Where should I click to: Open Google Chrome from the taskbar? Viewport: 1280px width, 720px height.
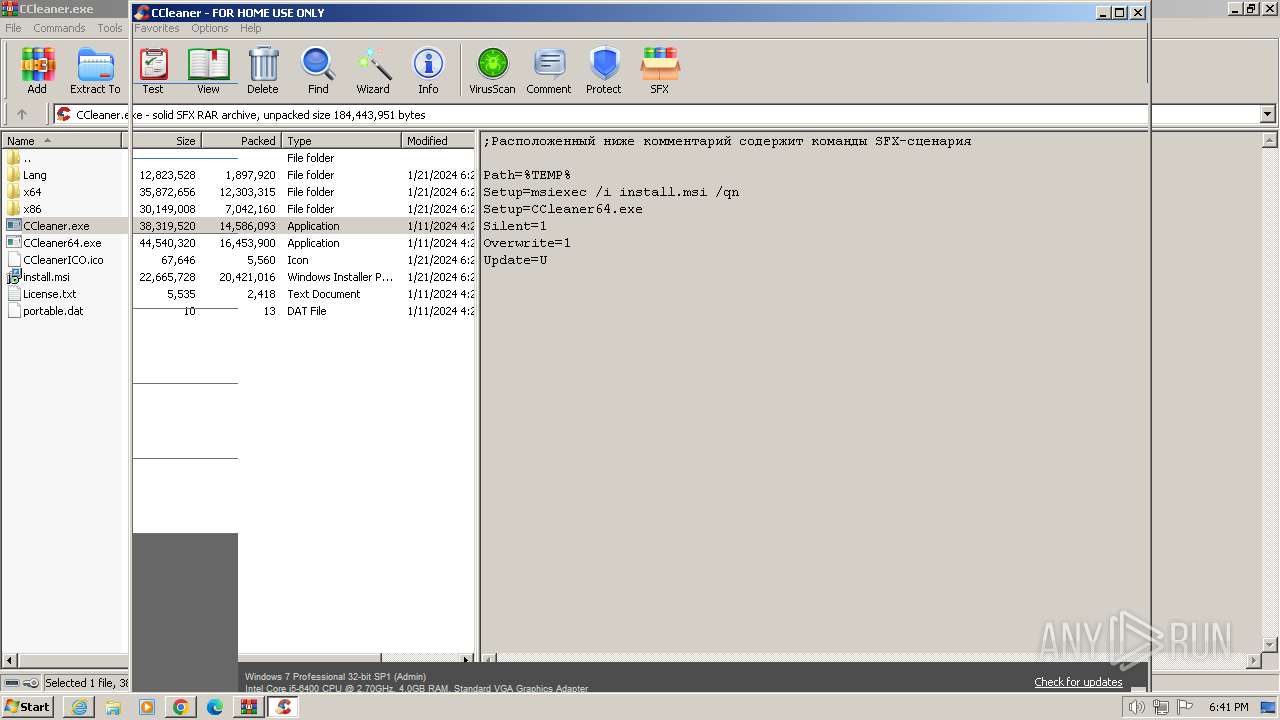(x=181, y=707)
